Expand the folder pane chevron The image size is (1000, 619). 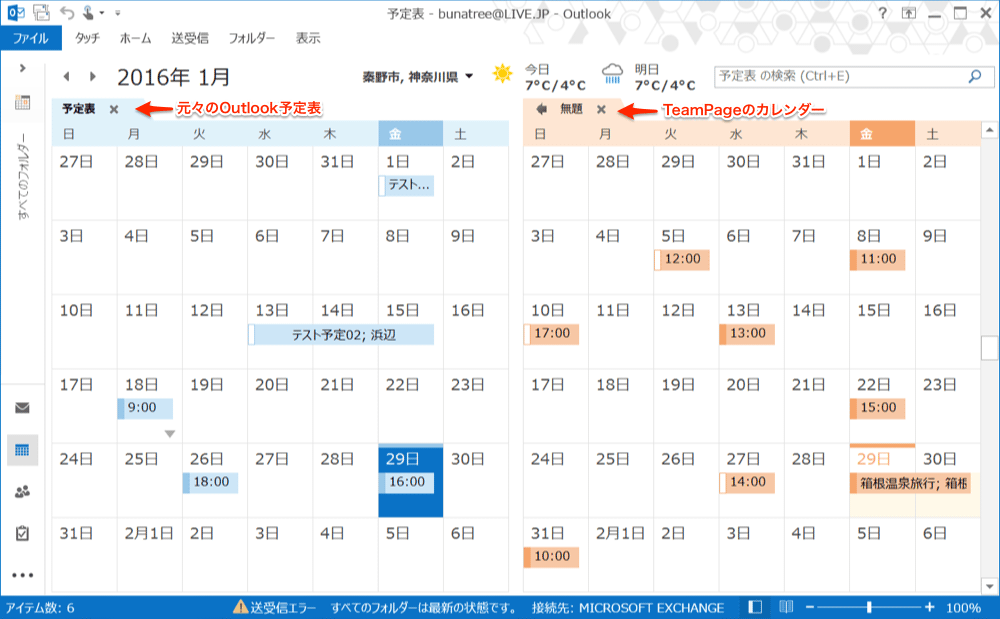pos(22,68)
